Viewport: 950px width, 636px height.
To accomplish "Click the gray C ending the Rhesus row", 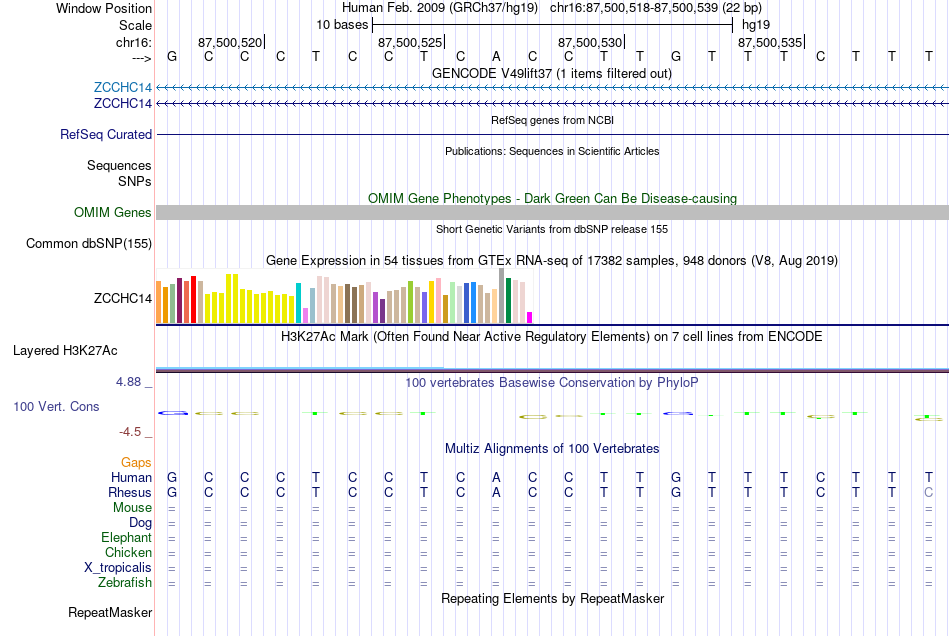I will [x=928, y=492].
